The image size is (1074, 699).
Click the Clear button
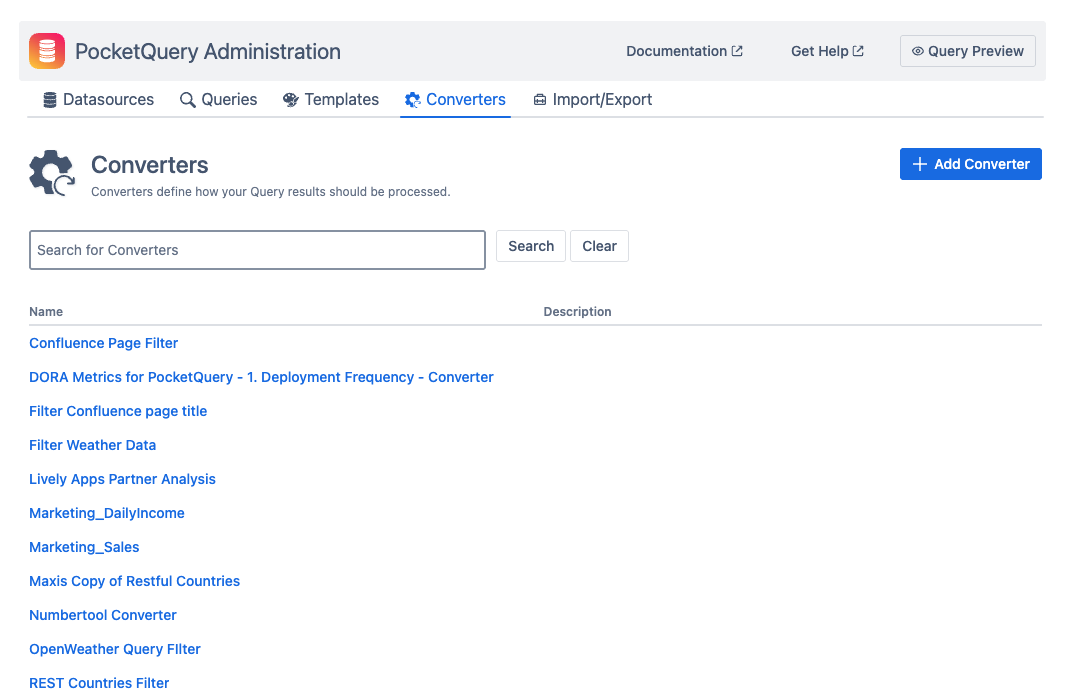pyautogui.click(x=599, y=245)
